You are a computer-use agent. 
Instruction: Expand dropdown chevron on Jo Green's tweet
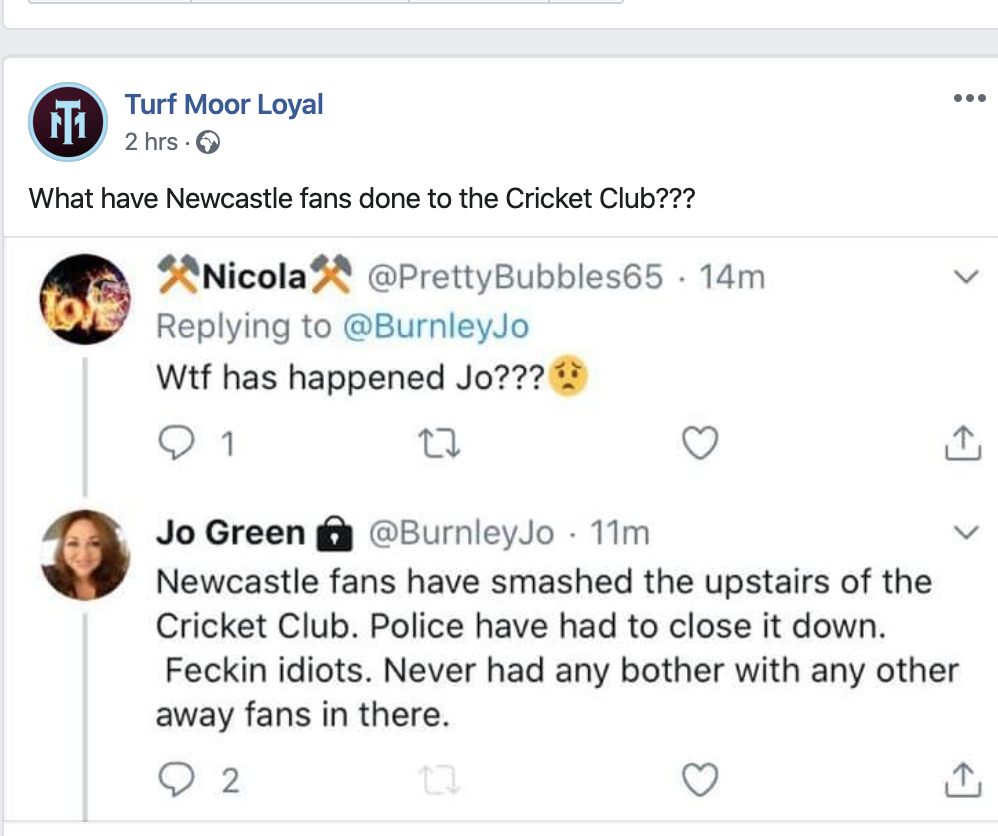pyautogui.click(x=966, y=533)
